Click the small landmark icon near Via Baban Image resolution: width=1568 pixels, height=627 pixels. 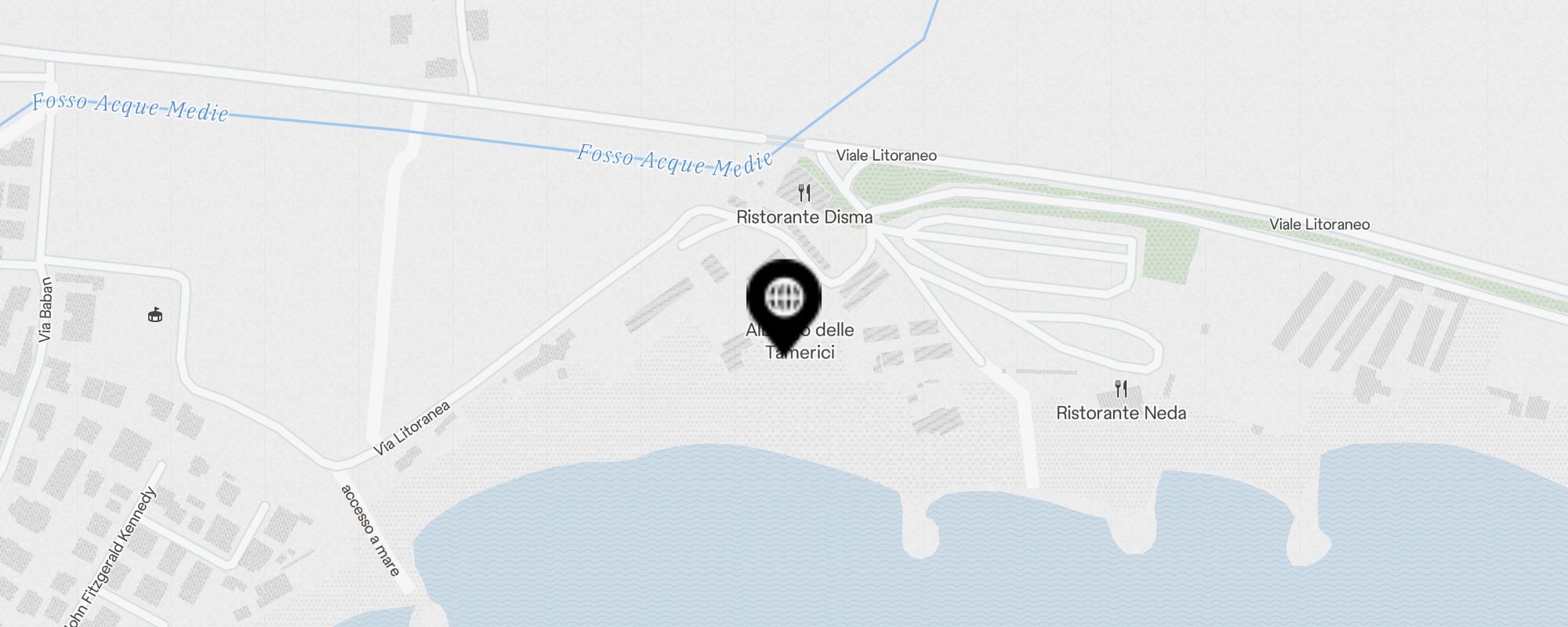click(155, 314)
